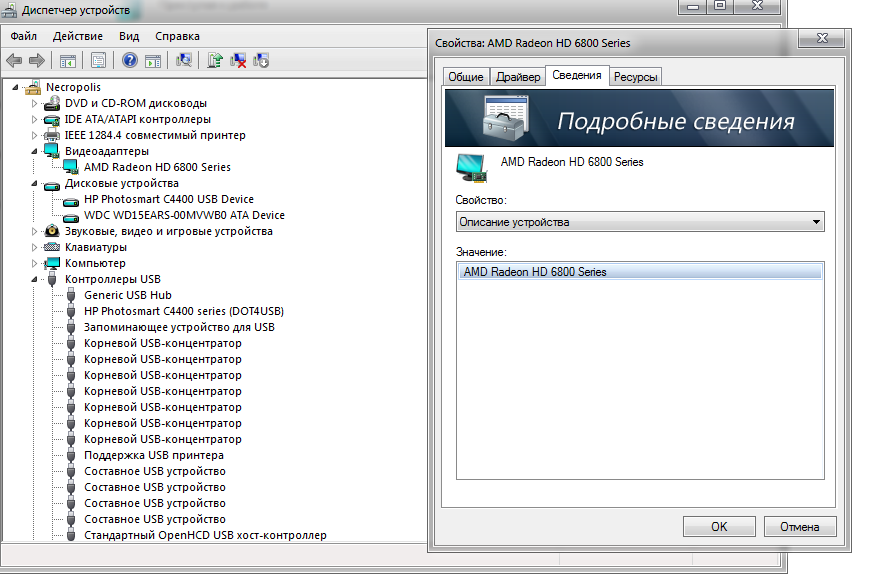Switch to the Общие tab
This screenshot has width=880, height=584.
point(466,77)
